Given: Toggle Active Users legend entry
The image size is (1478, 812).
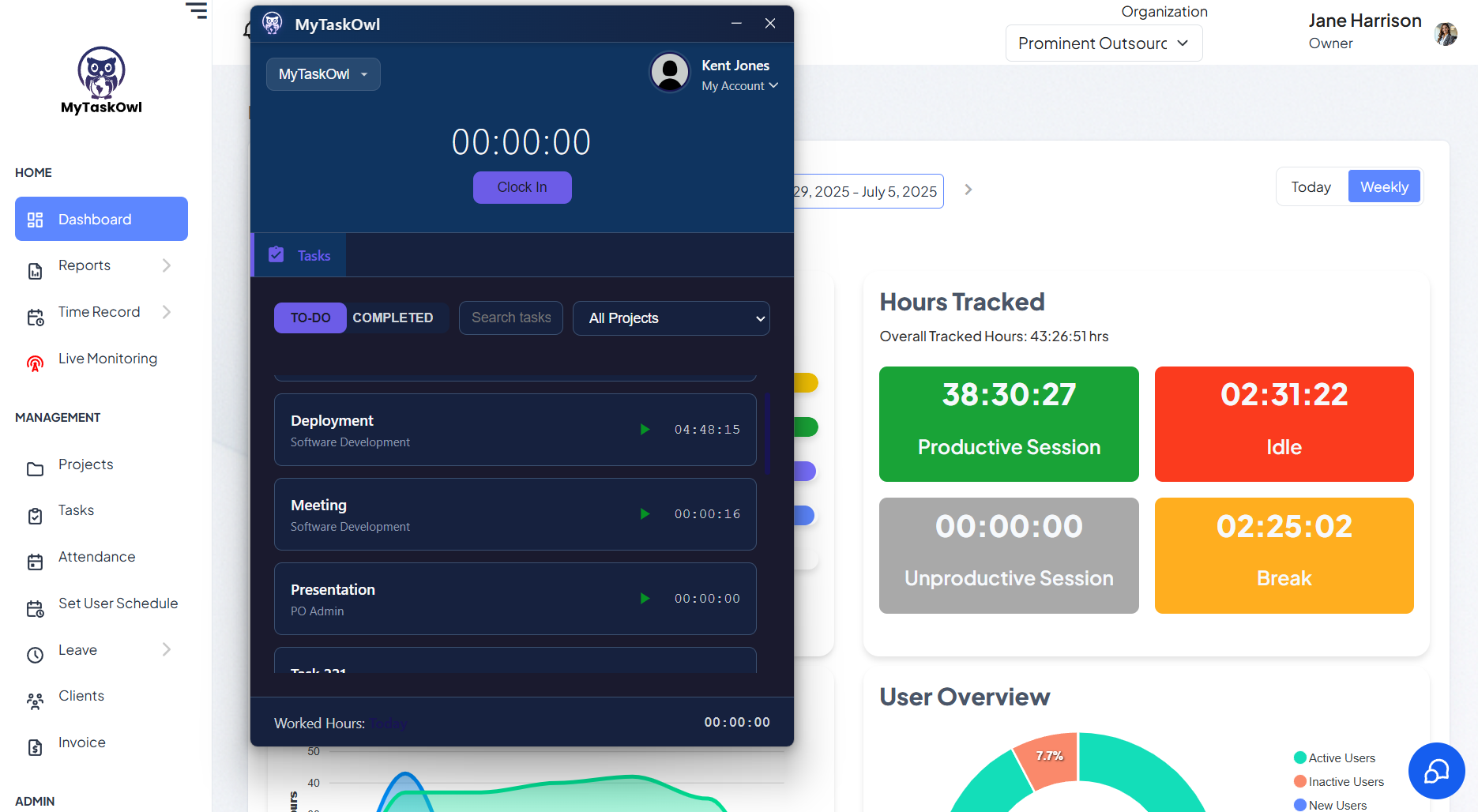Looking at the screenshot, I should (x=1335, y=758).
